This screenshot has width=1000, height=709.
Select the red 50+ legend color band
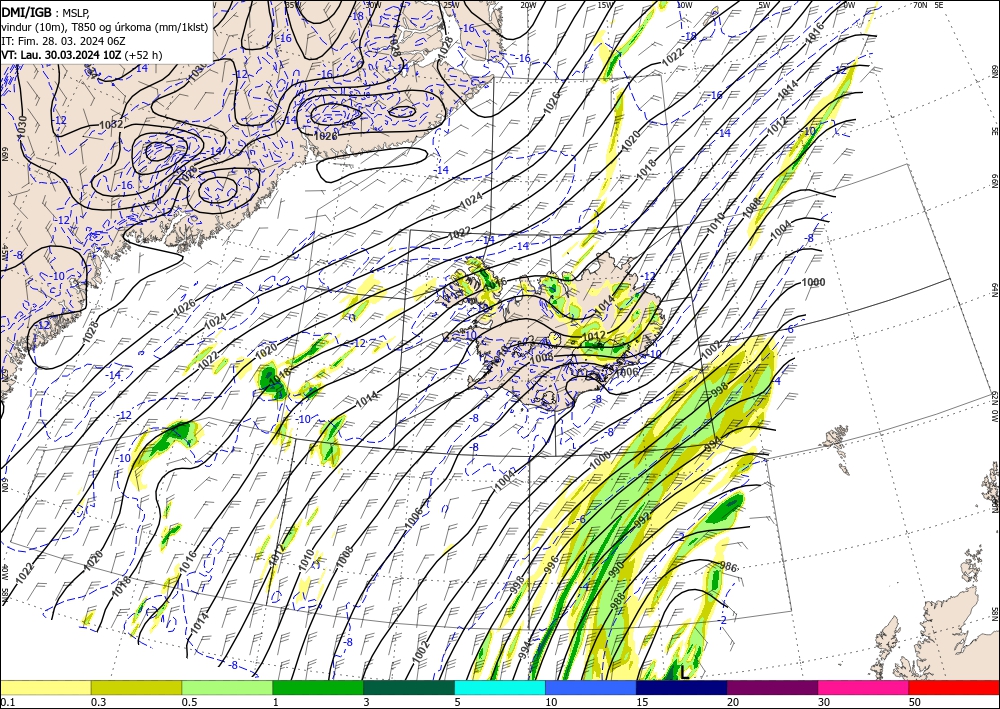pos(954,687)
